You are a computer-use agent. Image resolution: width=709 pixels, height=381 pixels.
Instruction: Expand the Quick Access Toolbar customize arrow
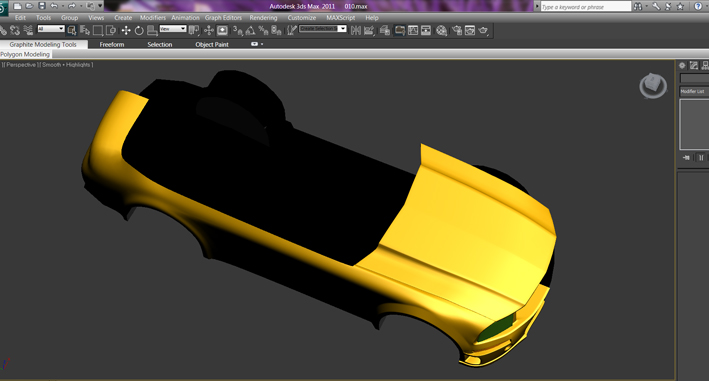[x=100, y=6]
